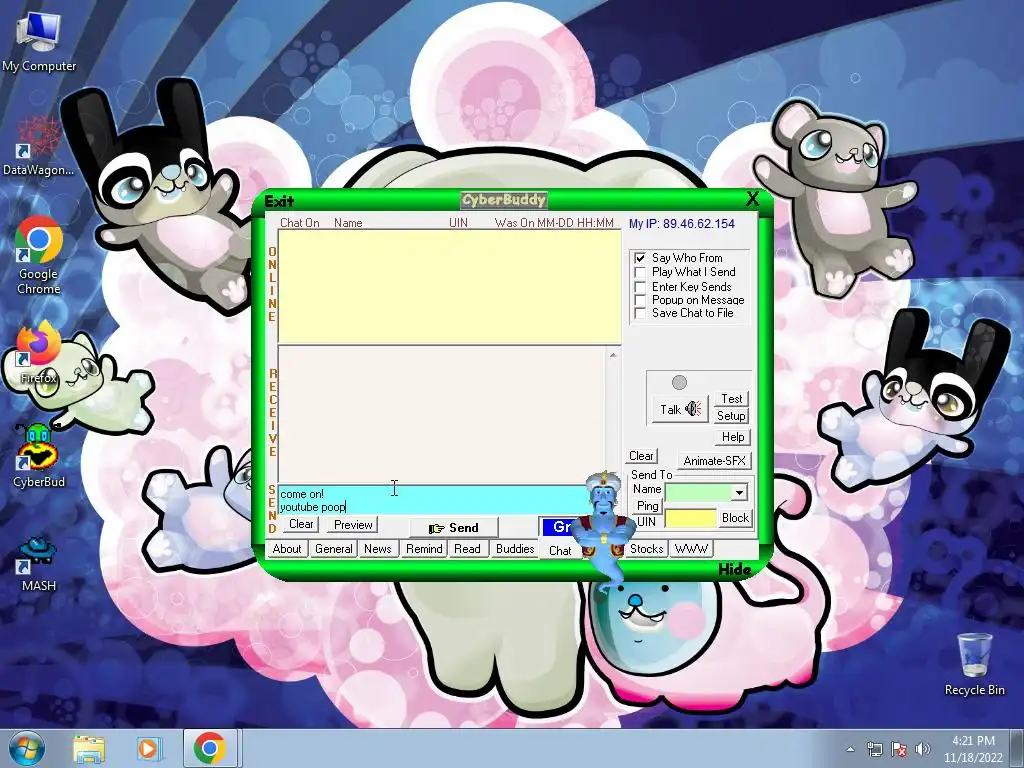This screenshot has height=768, width=1024.
Task: Click the receive area scrollbar up arrow
Action: (613, 355)
